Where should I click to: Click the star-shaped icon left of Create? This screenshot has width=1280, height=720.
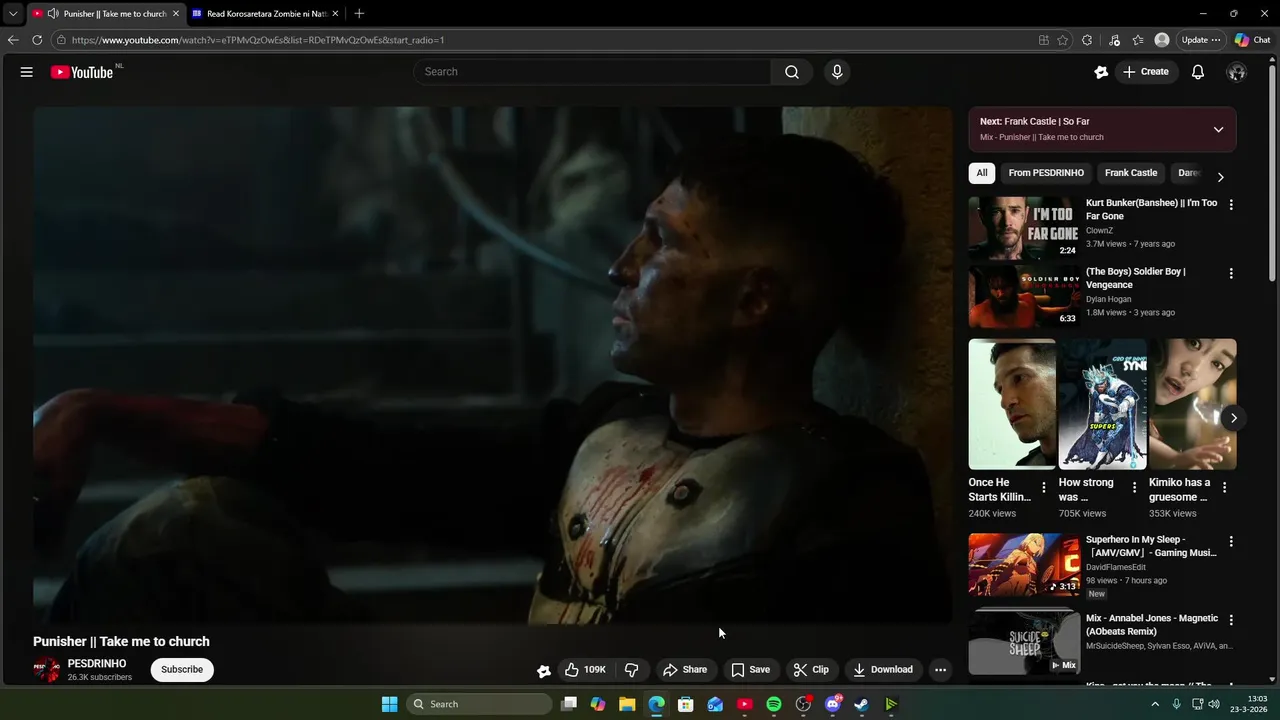point(1101,72)
